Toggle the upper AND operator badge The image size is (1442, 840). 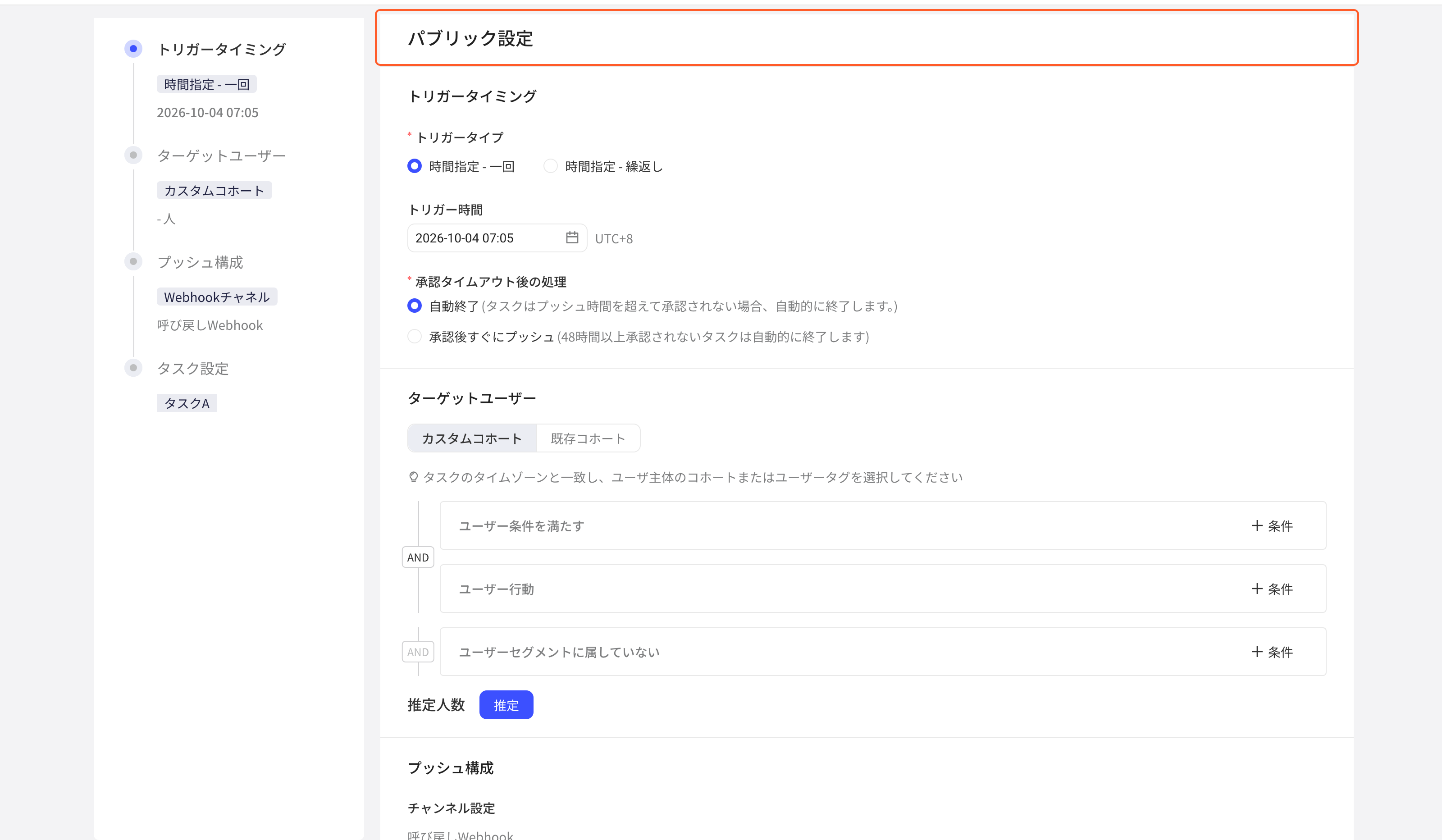point(418,557)
